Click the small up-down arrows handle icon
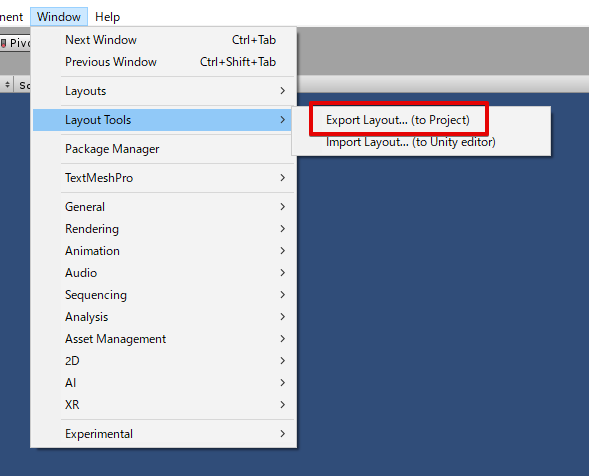Viewport: 589px width, 476px height. pyautogui.click(x=7, y=85)
